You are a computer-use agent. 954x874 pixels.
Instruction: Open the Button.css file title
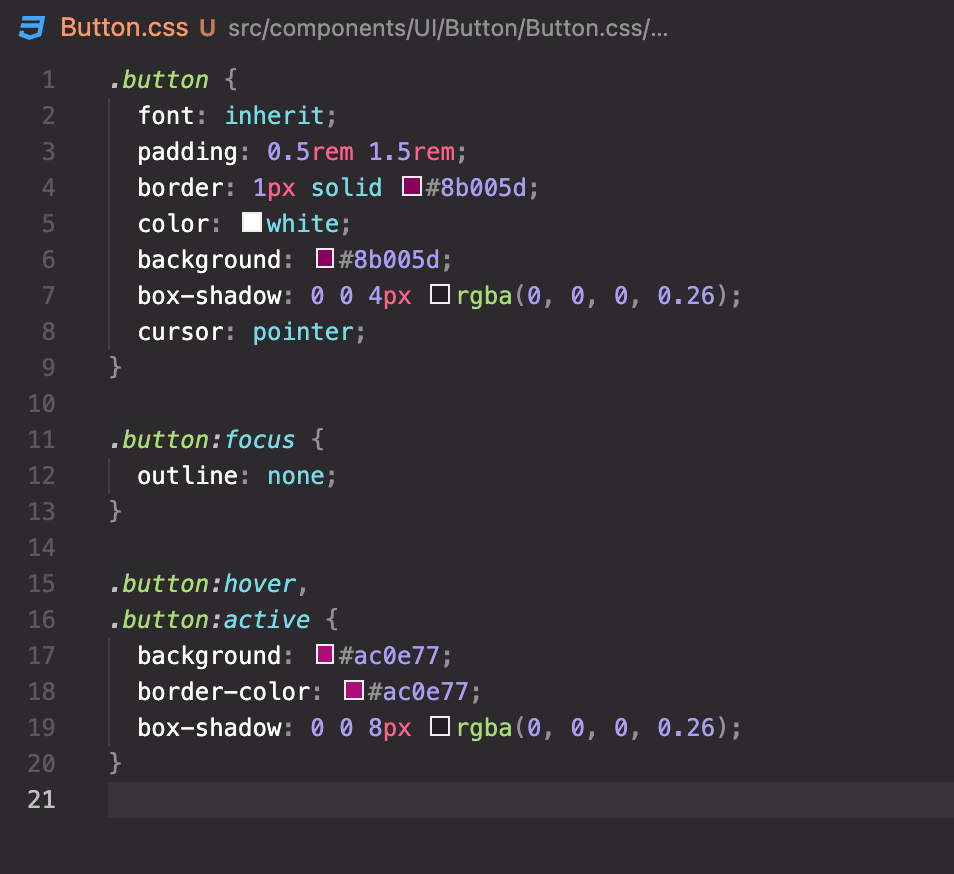point(124,28)
